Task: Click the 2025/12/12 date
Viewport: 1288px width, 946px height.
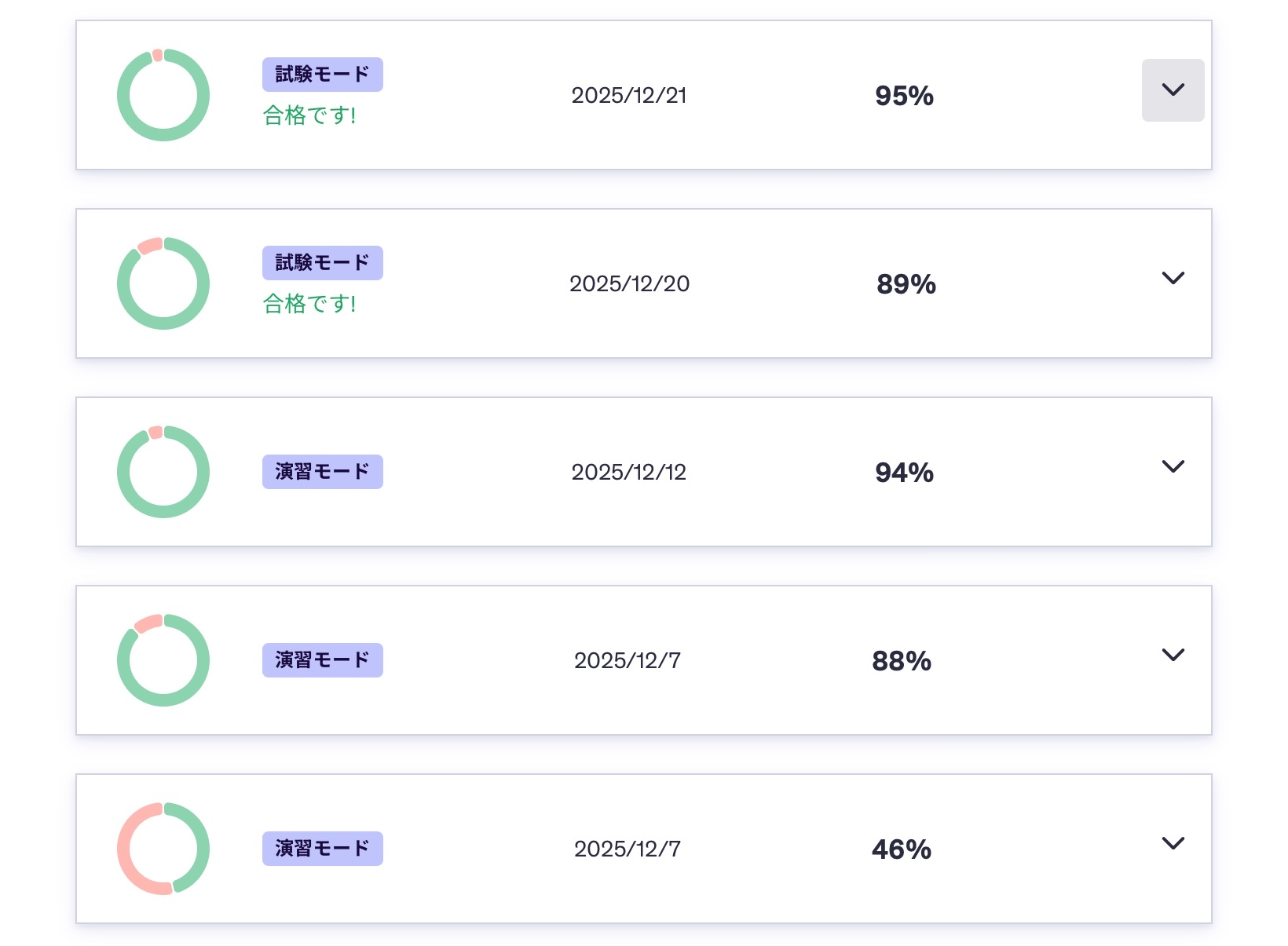Action: (629, 473)
